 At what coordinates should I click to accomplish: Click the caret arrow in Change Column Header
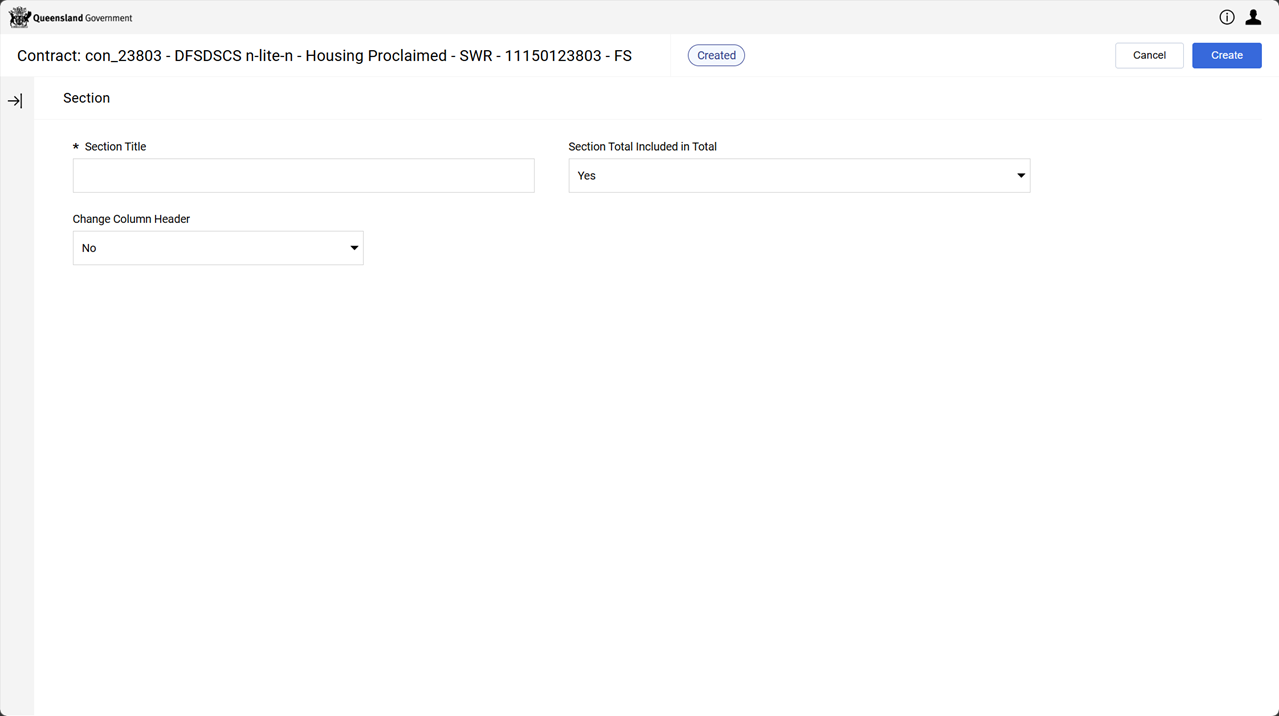pos(354,248)
